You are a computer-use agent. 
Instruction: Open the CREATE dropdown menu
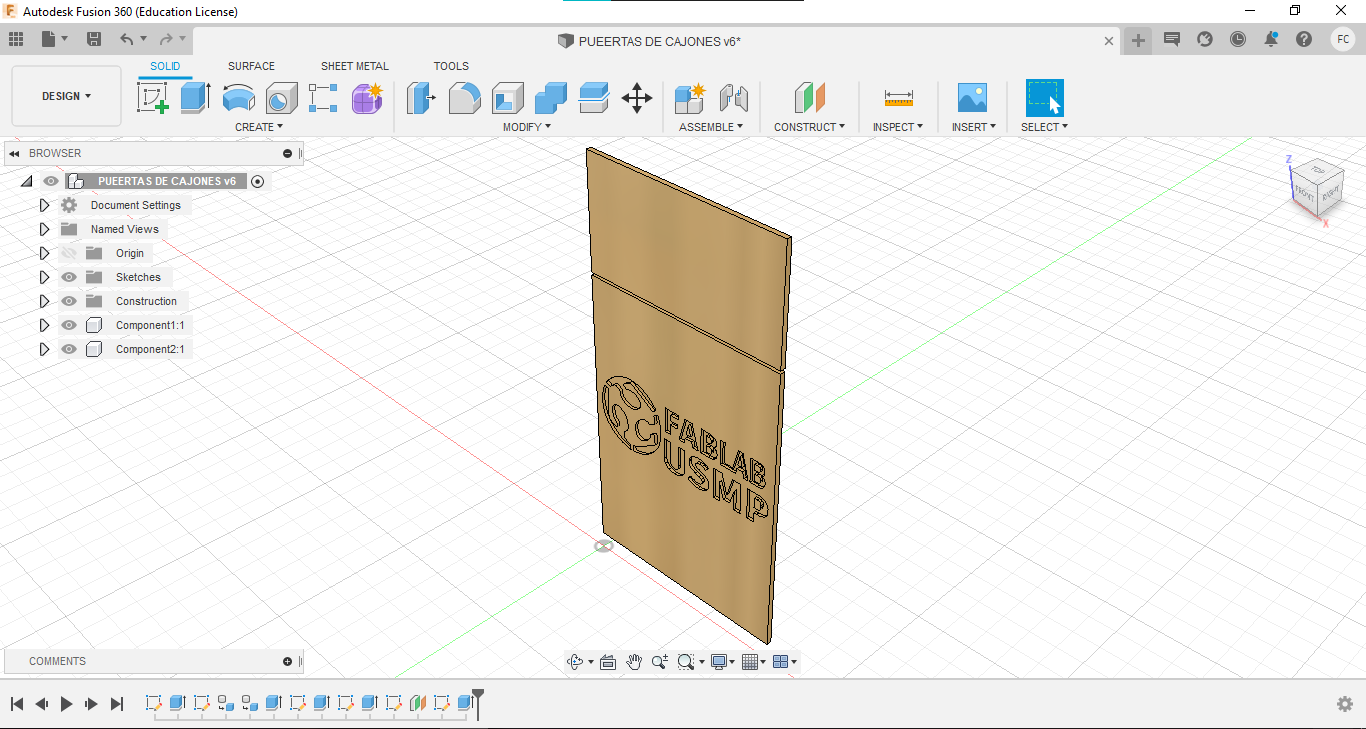pyautogui.click(x=259, y=127)
